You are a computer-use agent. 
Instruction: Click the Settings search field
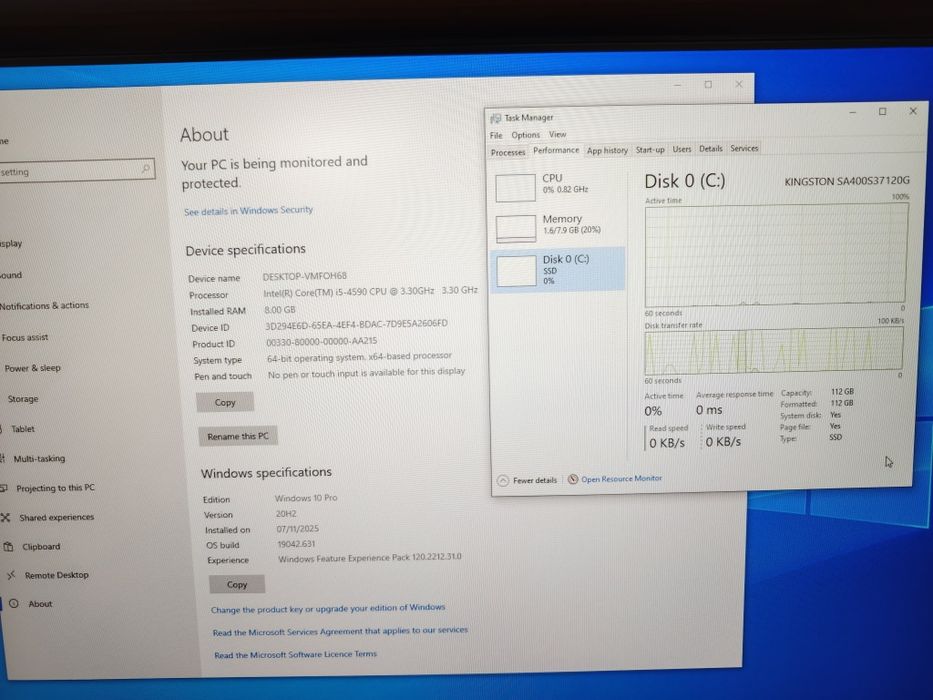click(x=76, y=171)
